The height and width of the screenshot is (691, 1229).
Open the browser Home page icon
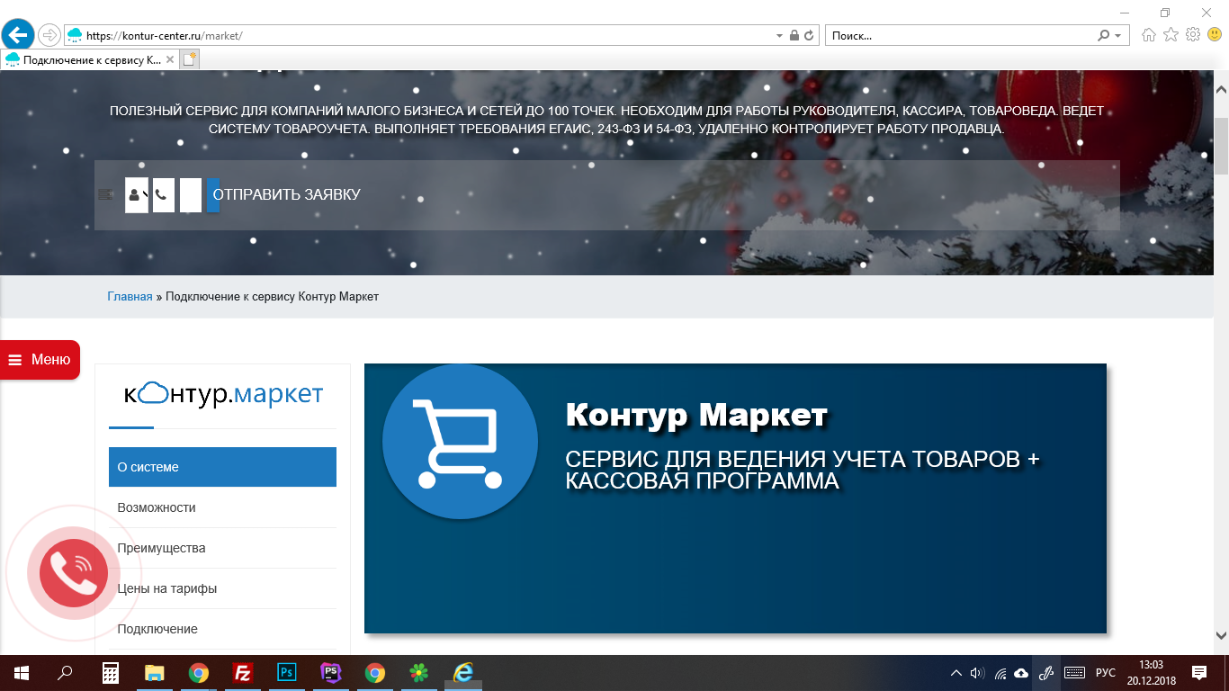coord(1148,35)
